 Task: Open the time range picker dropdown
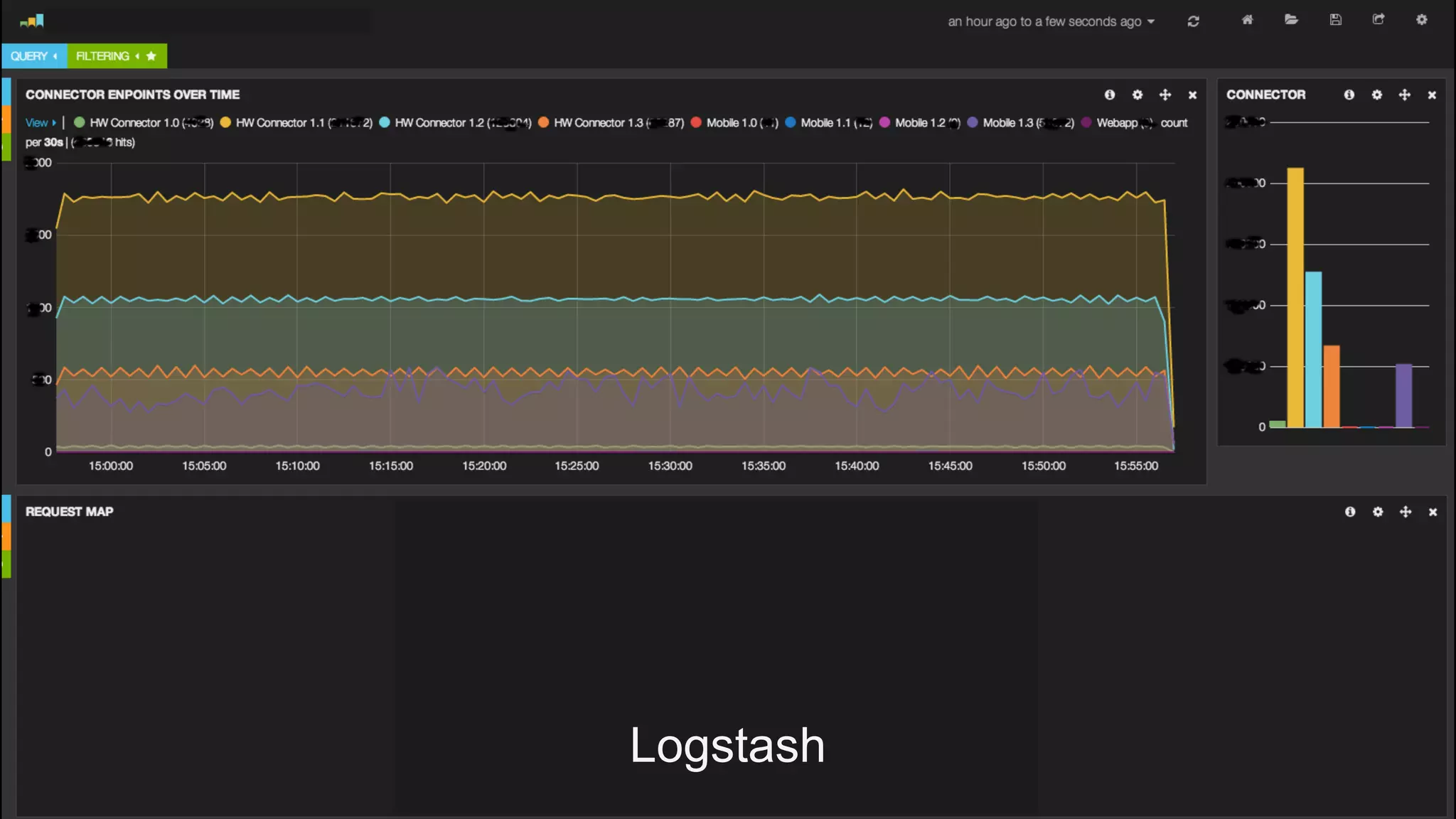pos(1051,22)
